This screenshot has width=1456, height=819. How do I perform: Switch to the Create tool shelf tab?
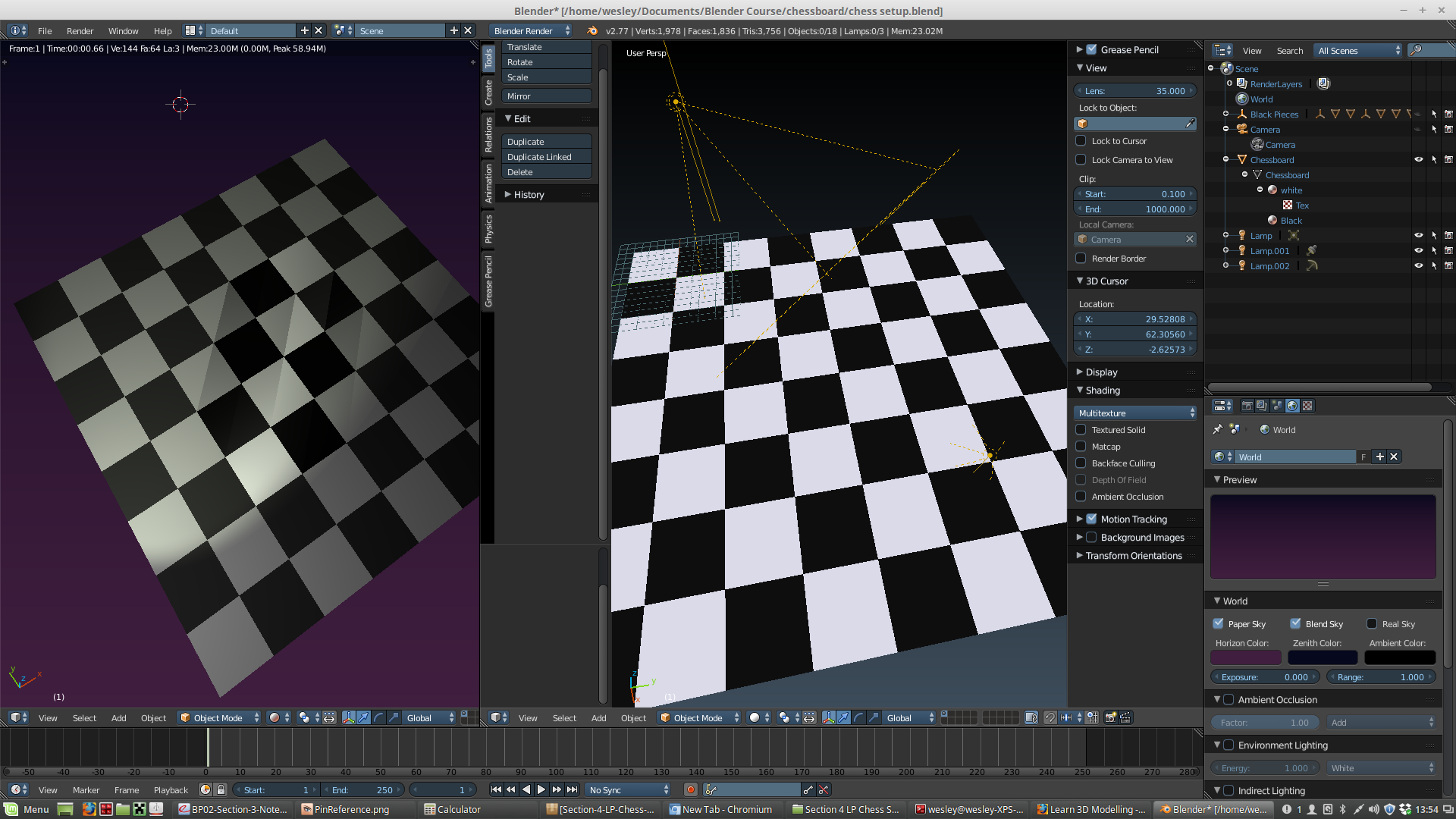(488, 92)
